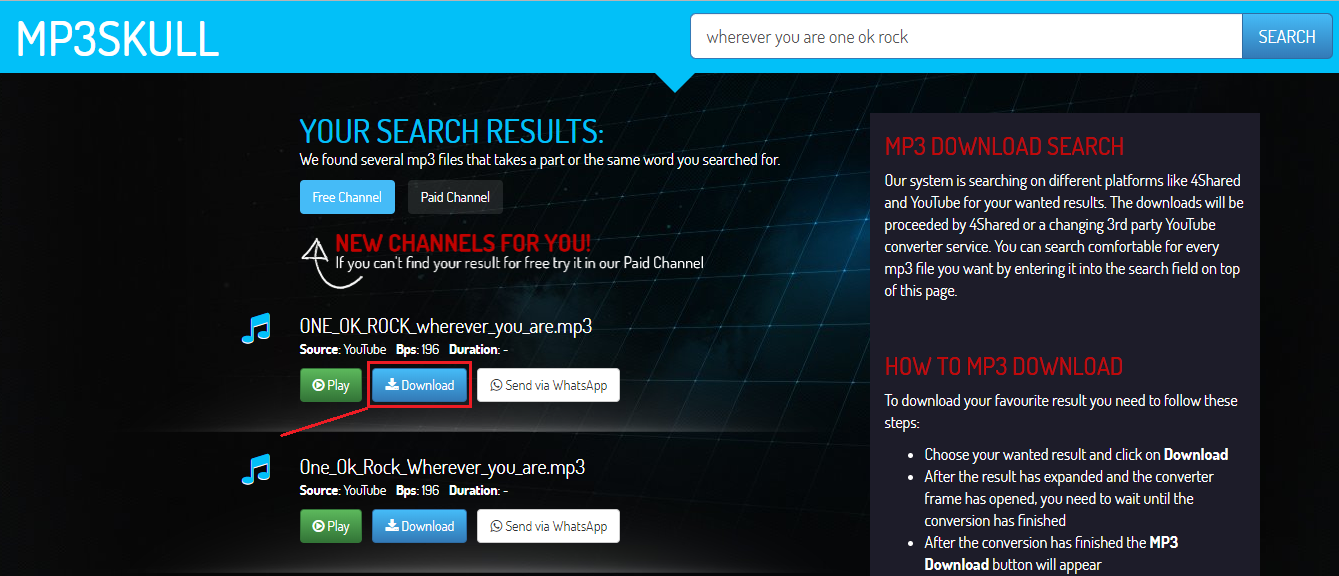Click the MP3SKULL site logo
The width and height of the screenshot is (1339, 576).
tap(118, 38)
